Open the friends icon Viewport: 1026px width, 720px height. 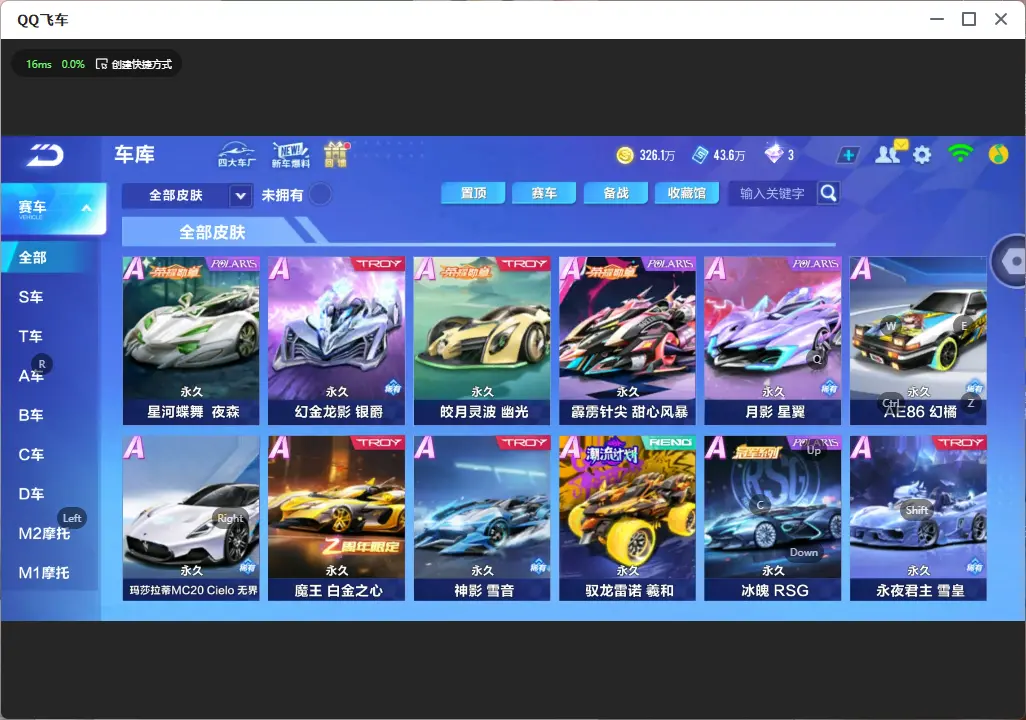889,154
